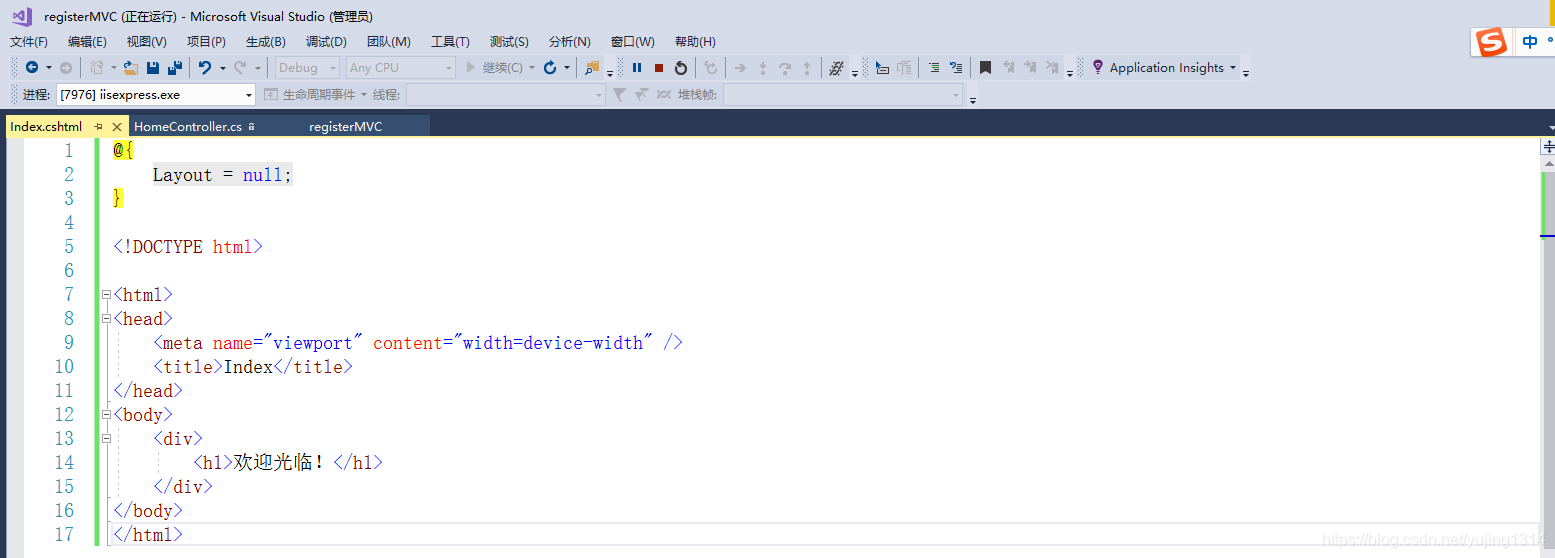1555x558 pixels.
Task: Expand the 继续(C) button dropdown arrow
Action: tap(532, 68)
